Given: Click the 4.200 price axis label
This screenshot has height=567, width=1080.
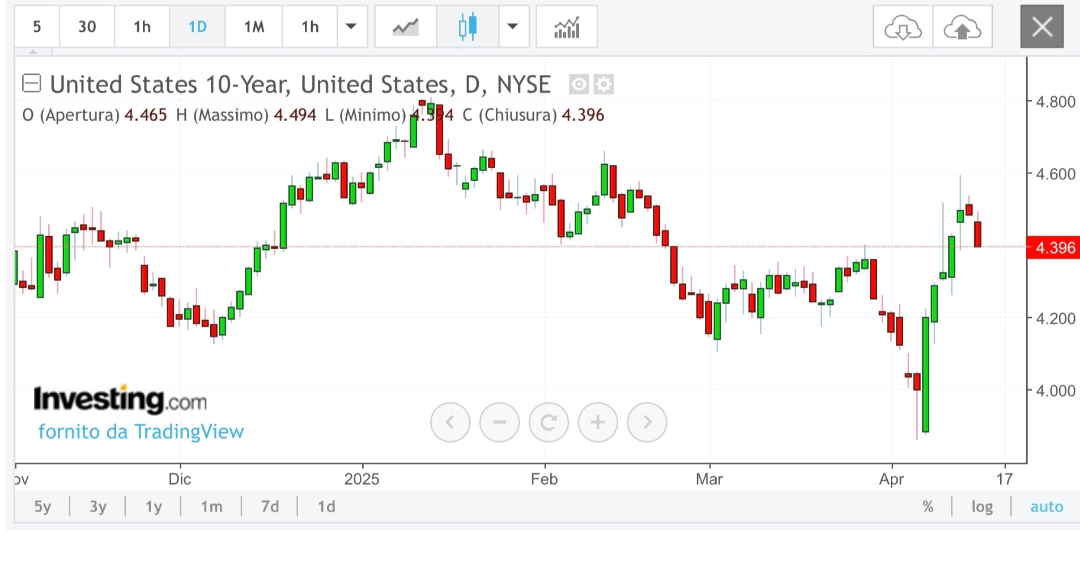Looking at the screenshot, I should tap(1055, 318).
